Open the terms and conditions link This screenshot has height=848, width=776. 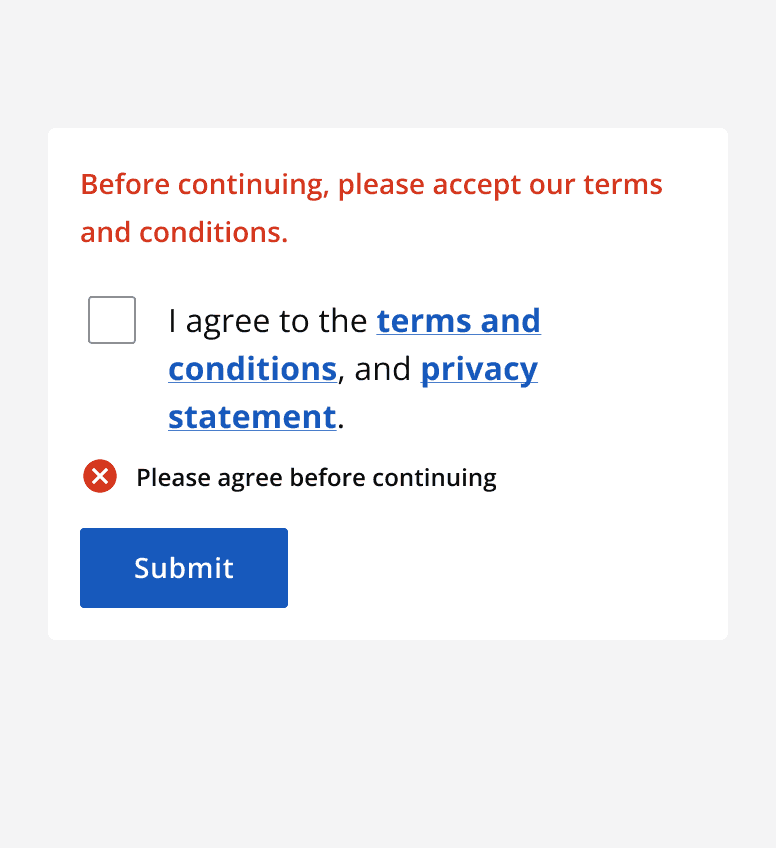[x=458, y=321]
